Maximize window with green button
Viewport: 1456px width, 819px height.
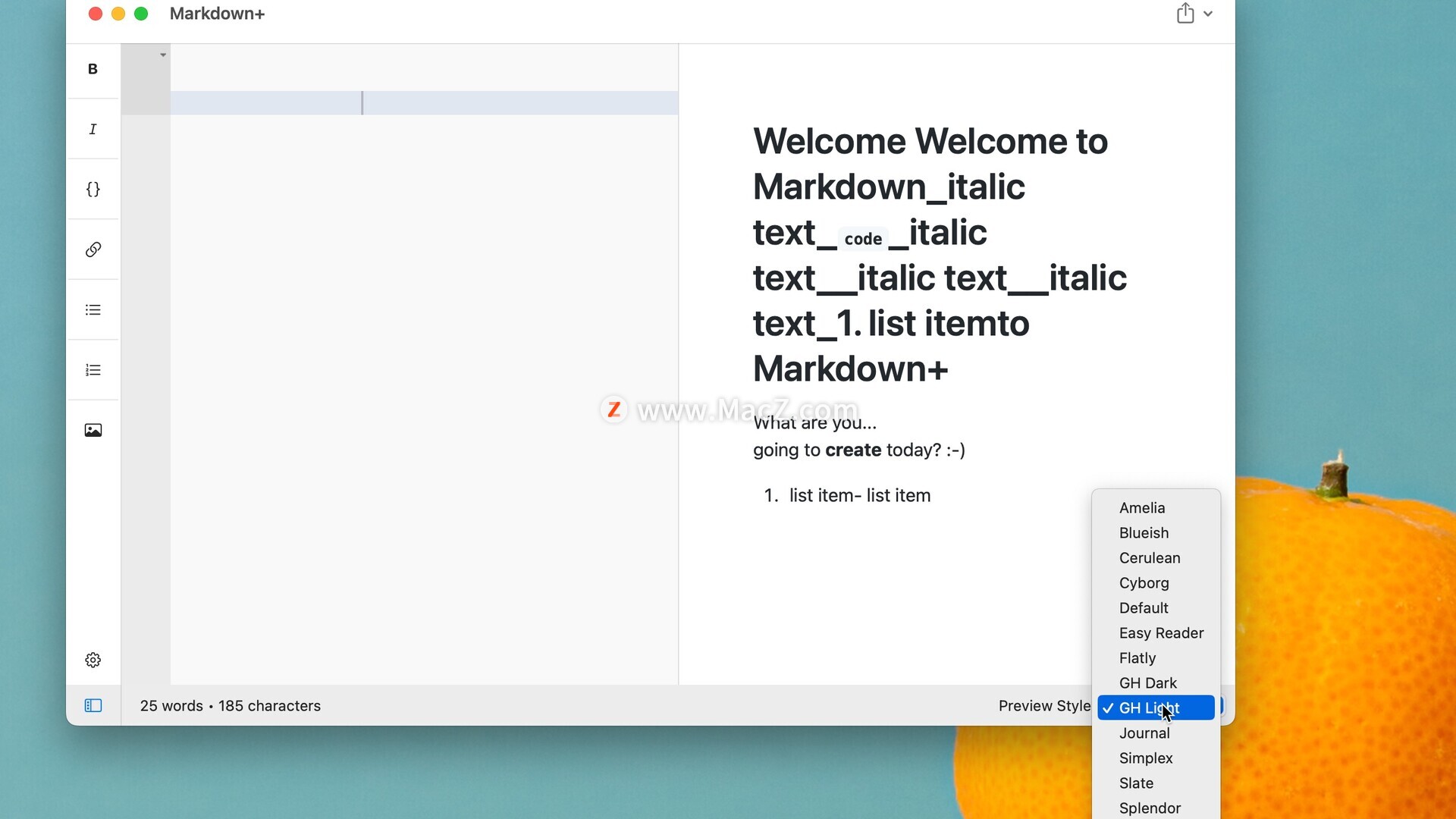(x=141, y=14)
